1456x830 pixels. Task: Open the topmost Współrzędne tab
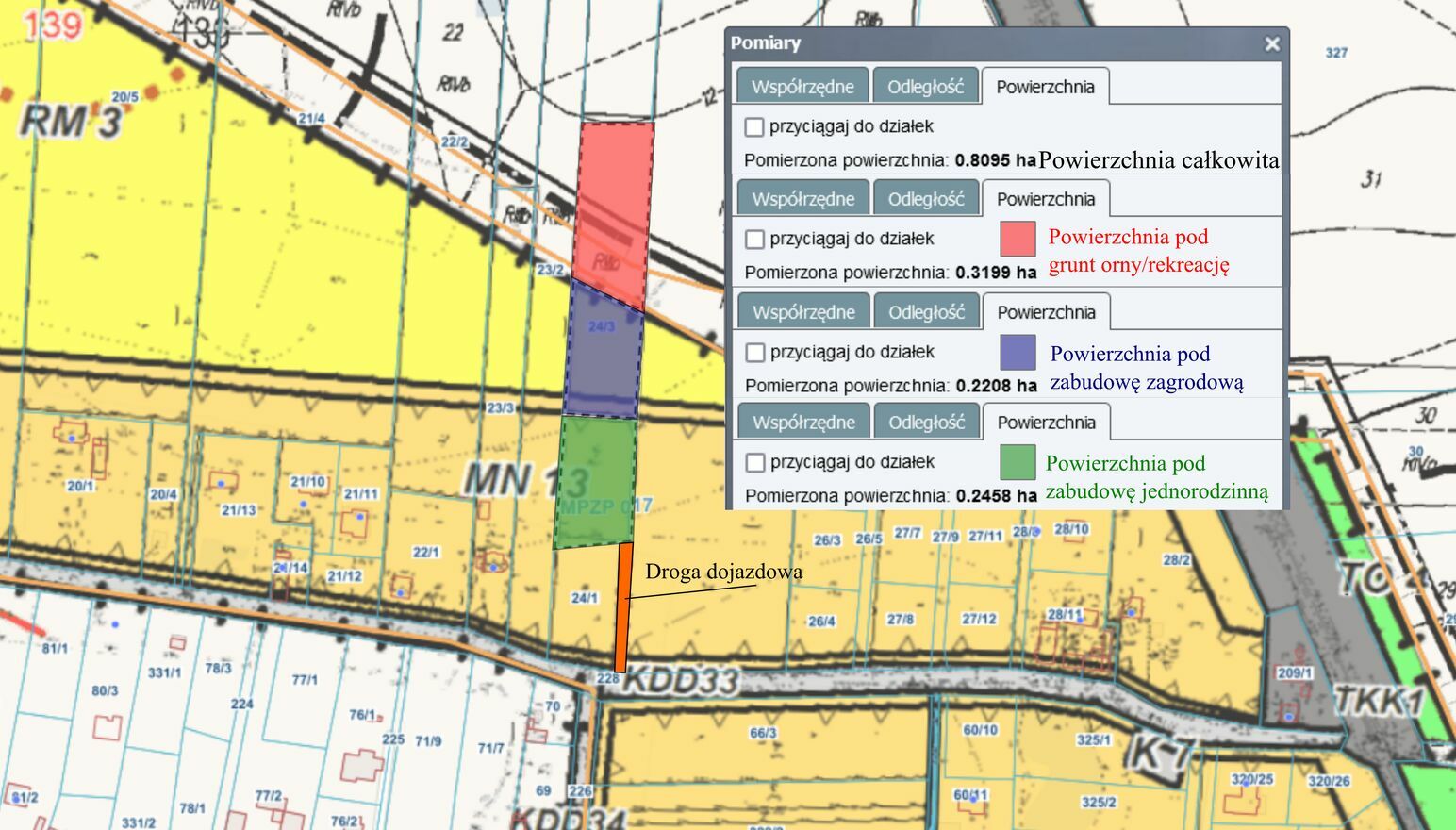[x=802, y=87]
